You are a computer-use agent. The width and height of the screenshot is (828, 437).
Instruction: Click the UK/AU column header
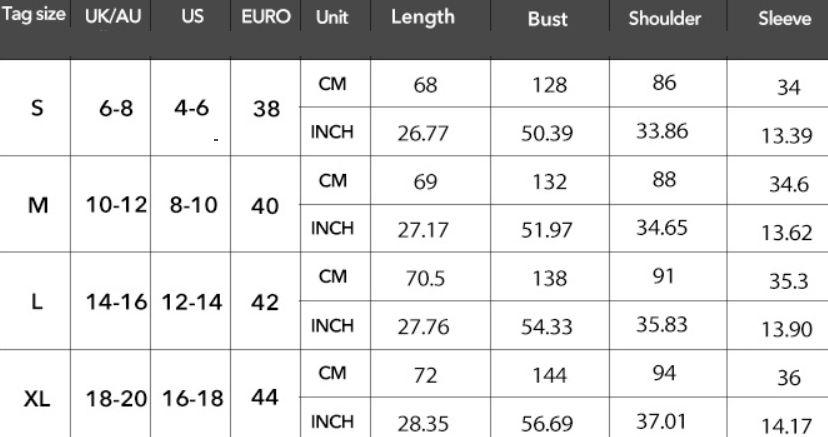point(111,20)
